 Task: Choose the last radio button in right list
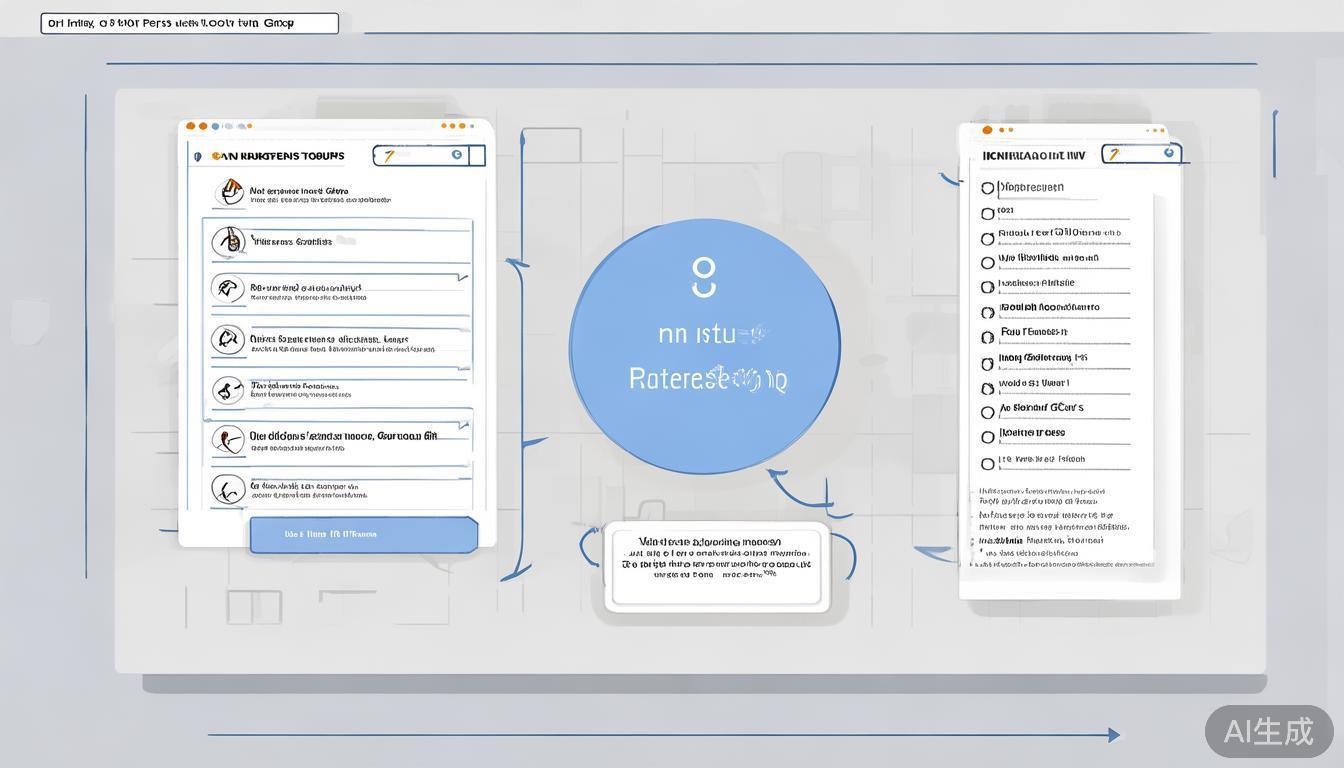[x=988, y=463]
